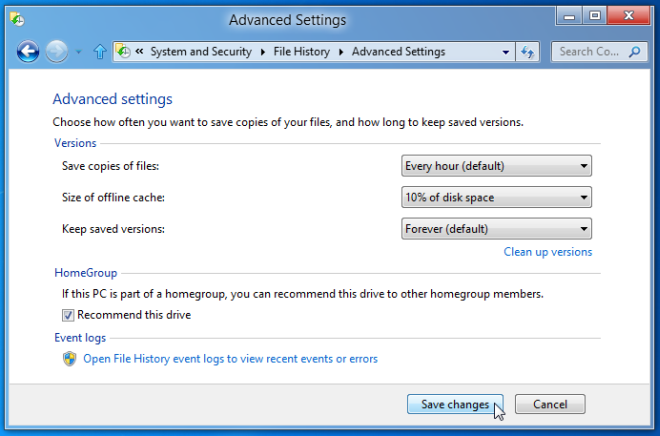Maximize the Advanced Settings window
The height and width of the screenshot is (436, 660).
tap(595, 16)
